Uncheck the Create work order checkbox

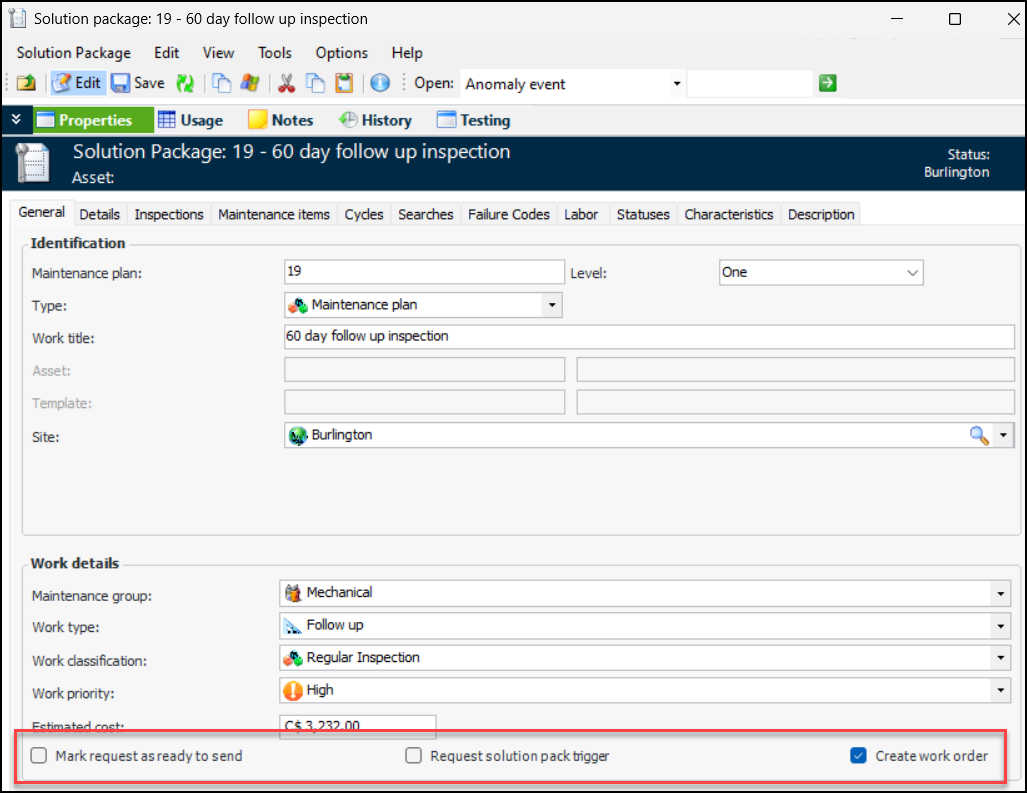click(858, 756)
